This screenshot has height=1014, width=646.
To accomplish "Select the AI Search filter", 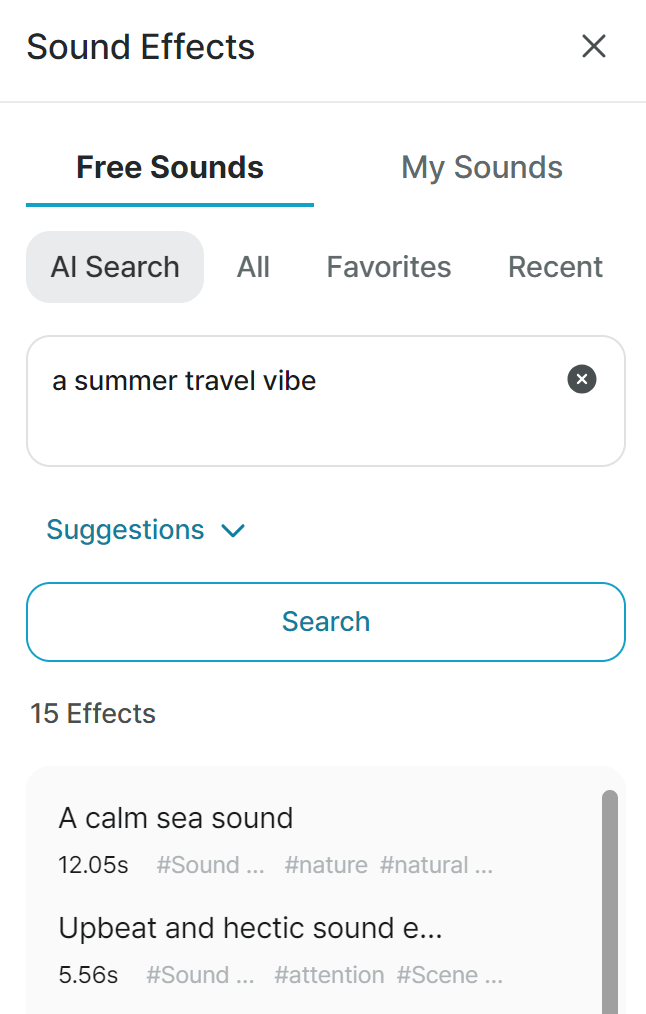I will [x=115, y=267].
